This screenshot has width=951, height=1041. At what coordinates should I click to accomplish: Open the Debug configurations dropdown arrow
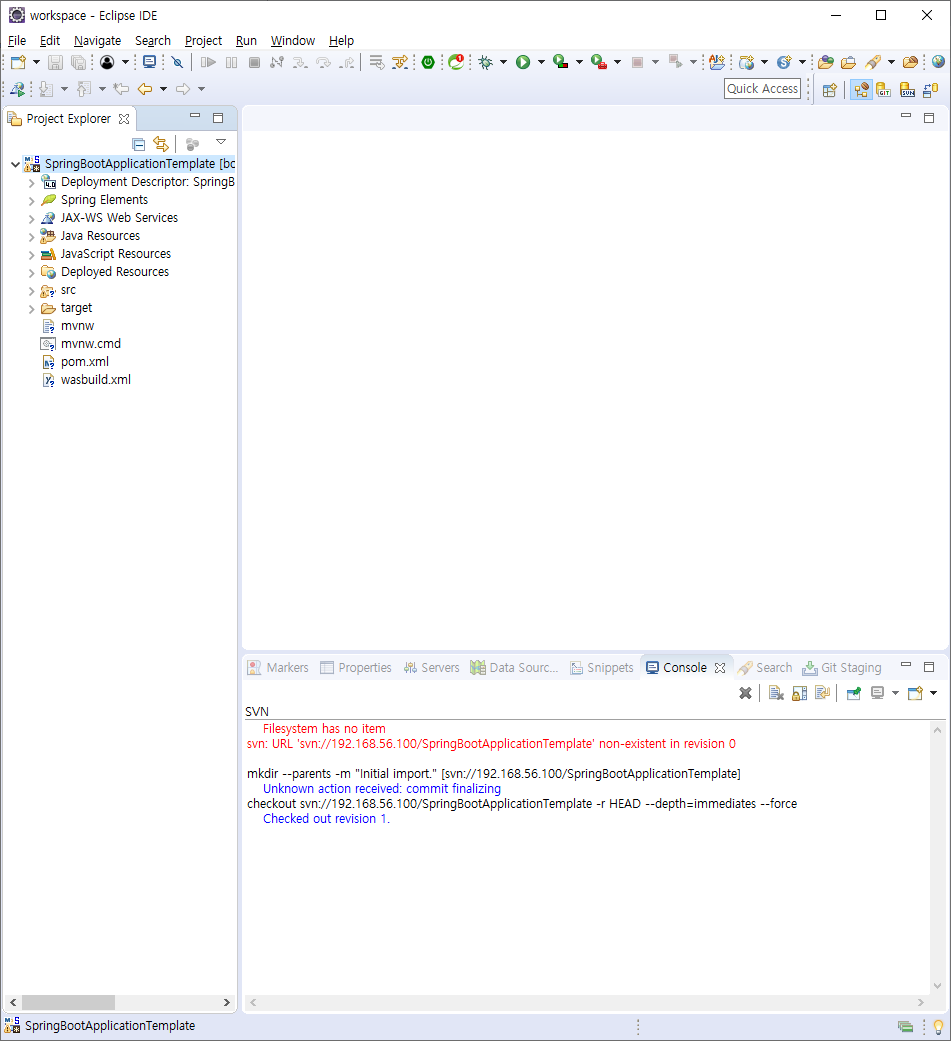503,62
